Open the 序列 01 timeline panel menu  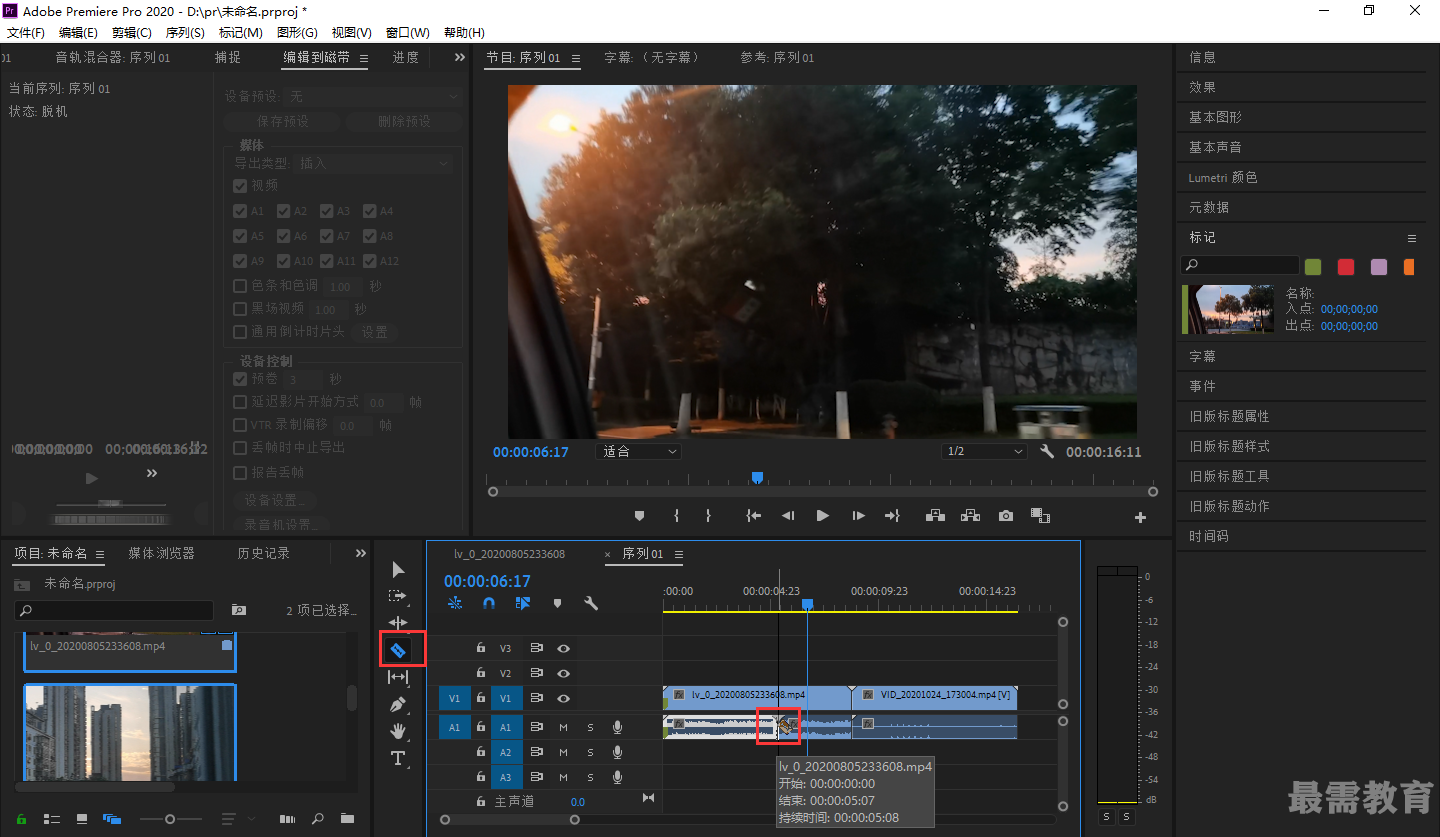tap(679, 554)
